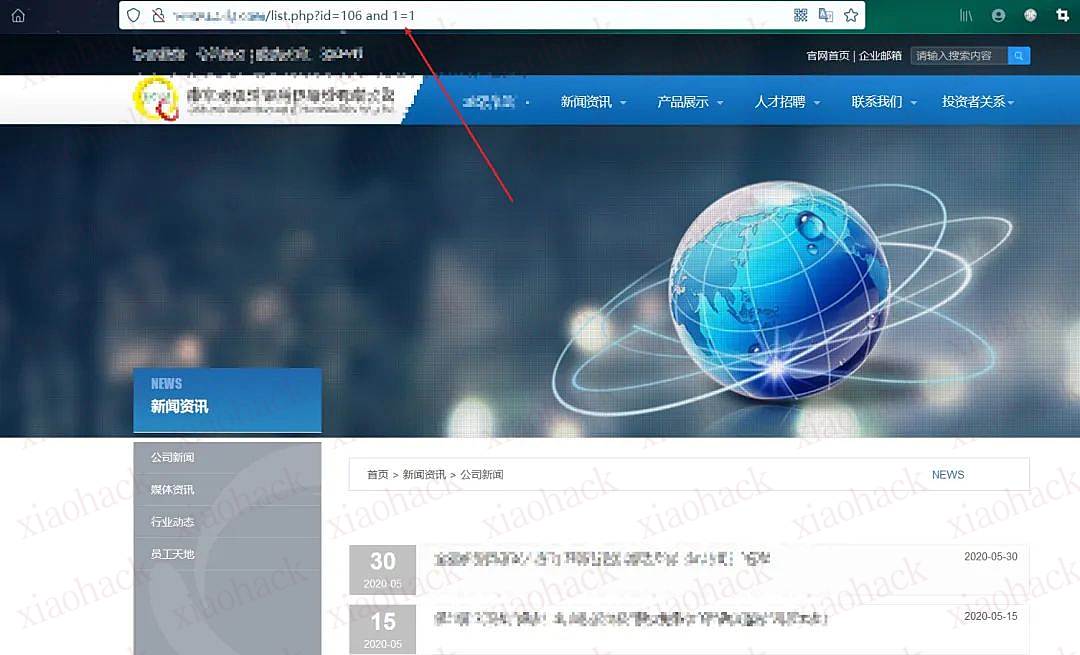Click the 2020-05-15 date text on right
The image size is (1080, 655).
click(990, 616)
